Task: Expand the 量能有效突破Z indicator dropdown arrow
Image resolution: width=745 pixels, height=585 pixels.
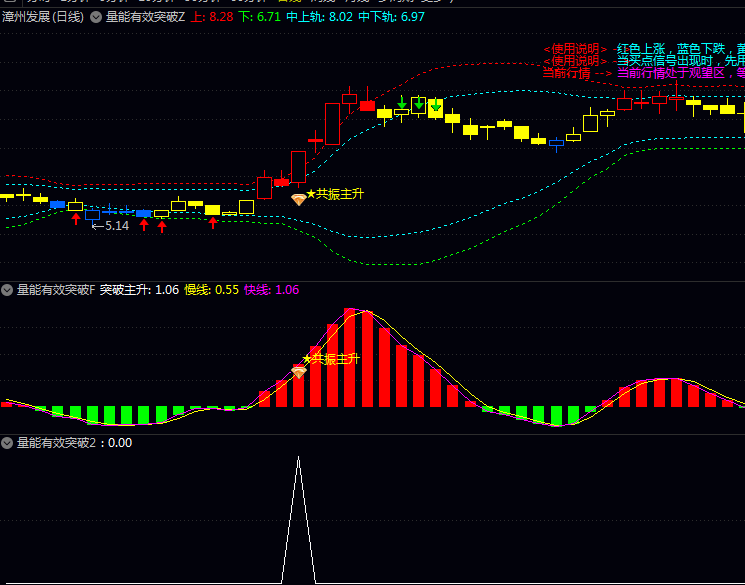Action: [96, 17]
